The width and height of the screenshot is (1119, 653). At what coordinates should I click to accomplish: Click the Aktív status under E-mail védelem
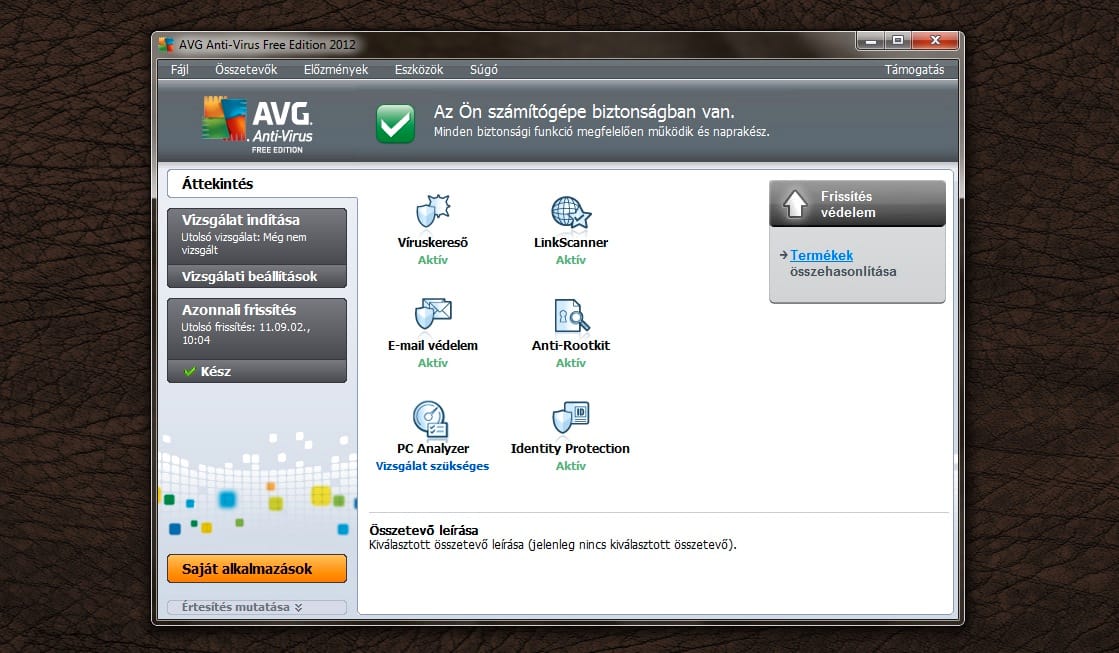point(432,363)
